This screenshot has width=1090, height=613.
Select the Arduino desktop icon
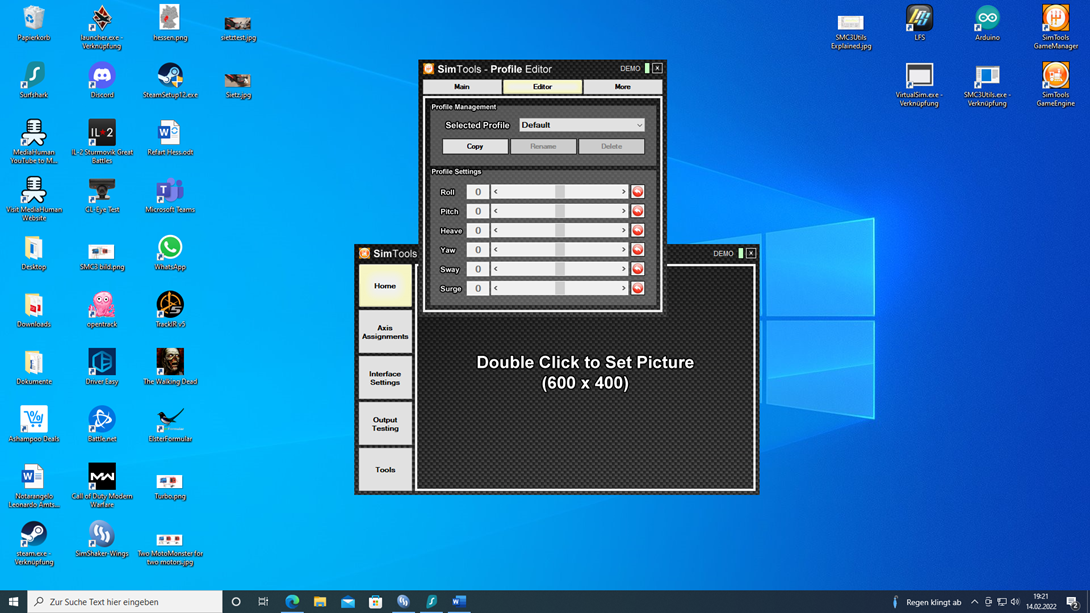click(x=987, y=24)
